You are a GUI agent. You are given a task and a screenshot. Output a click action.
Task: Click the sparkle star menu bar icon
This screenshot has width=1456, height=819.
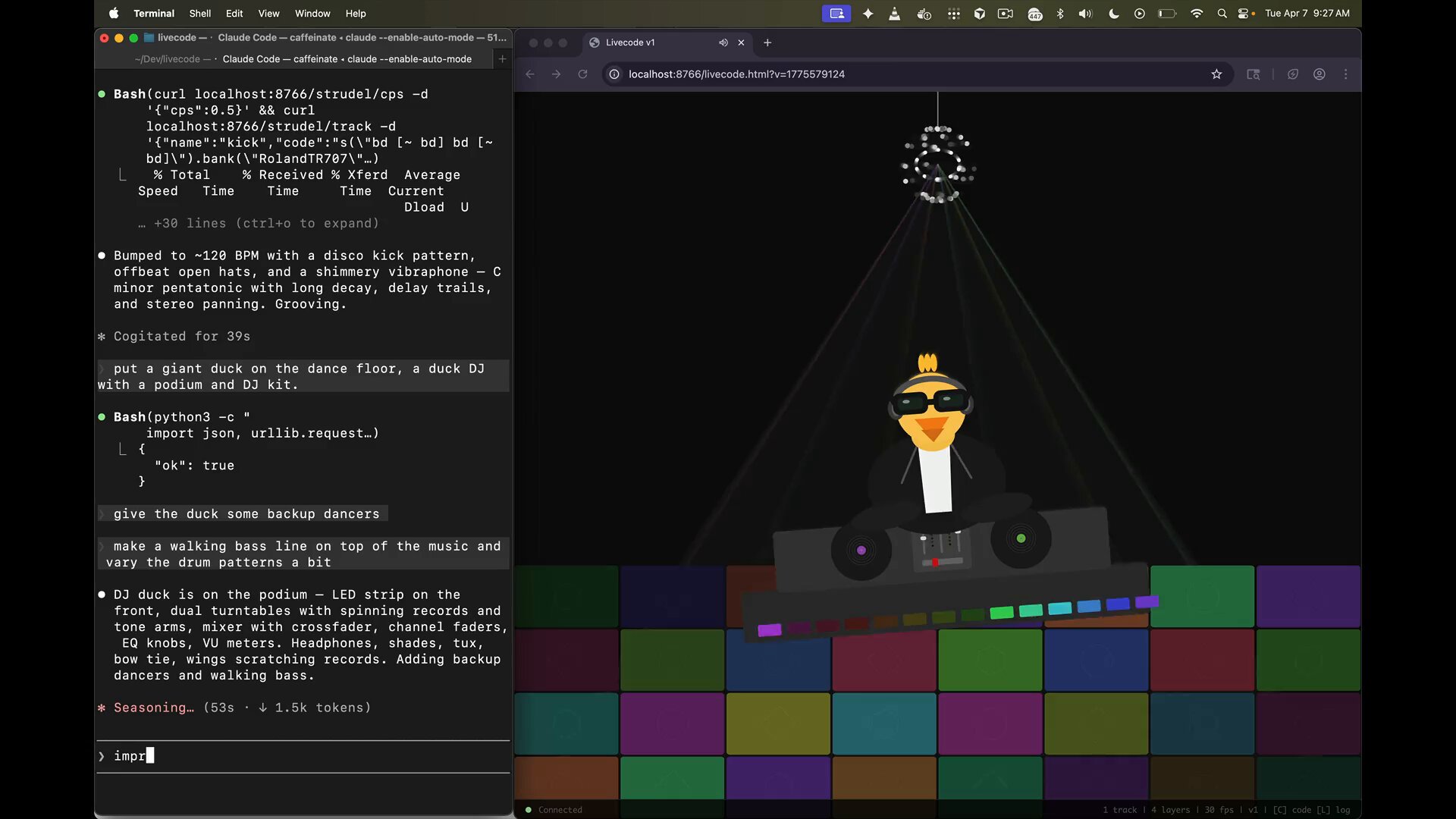(868, 13)
